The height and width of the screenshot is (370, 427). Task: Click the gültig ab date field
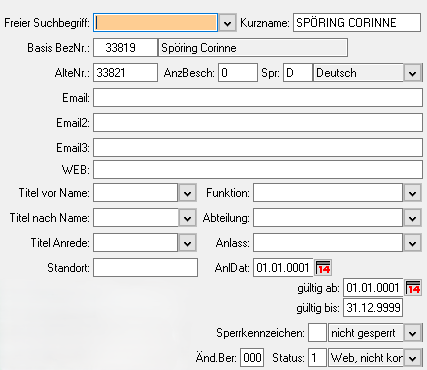coord(373,288)
